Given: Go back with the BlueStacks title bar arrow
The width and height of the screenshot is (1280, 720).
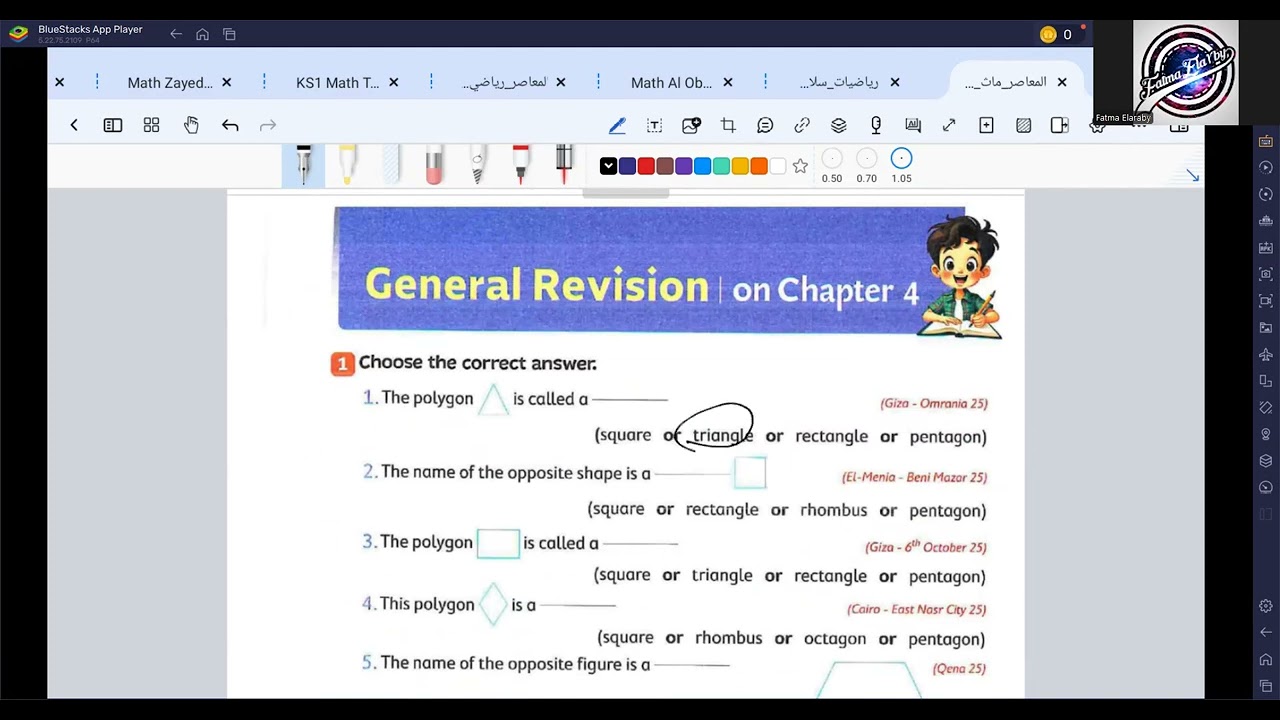Looking at the screenshot, I should pos(176,34).
